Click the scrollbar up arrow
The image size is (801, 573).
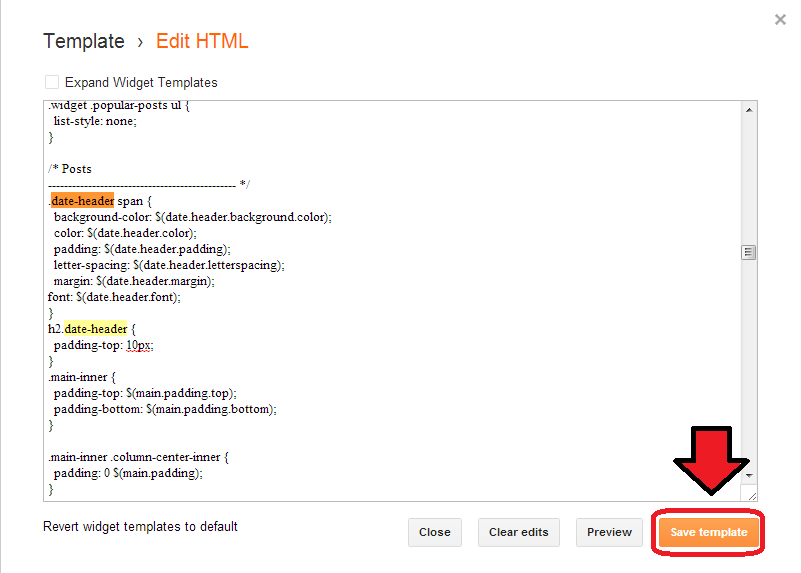[x=749, y=110]
